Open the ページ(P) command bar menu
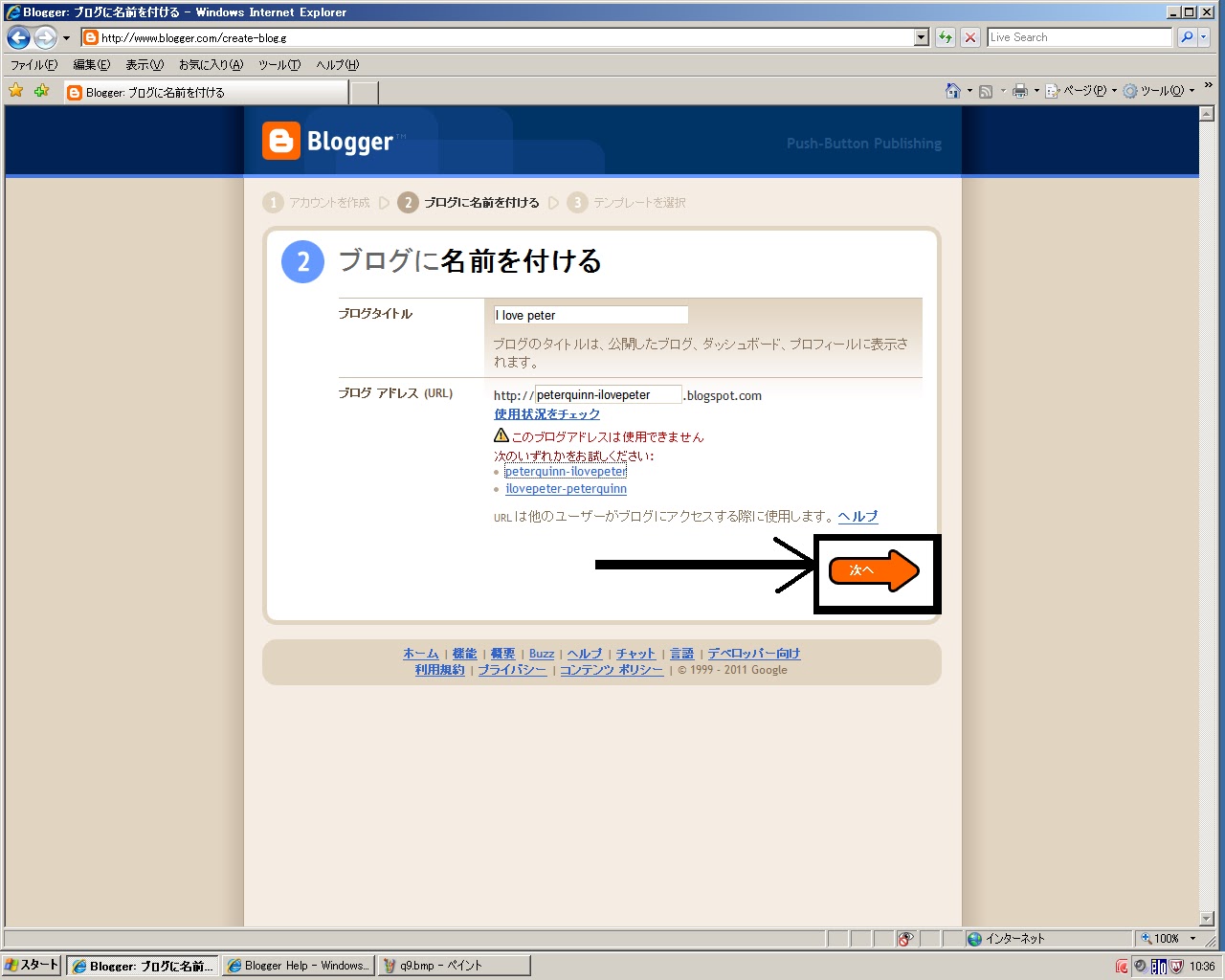 1080,91
